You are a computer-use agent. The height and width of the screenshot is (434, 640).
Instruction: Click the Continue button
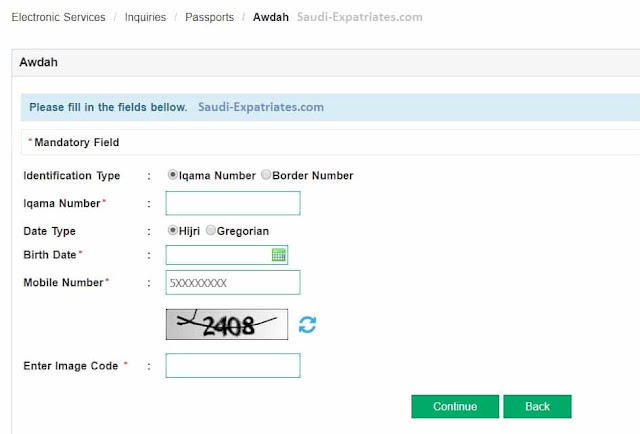coord(455,406)
